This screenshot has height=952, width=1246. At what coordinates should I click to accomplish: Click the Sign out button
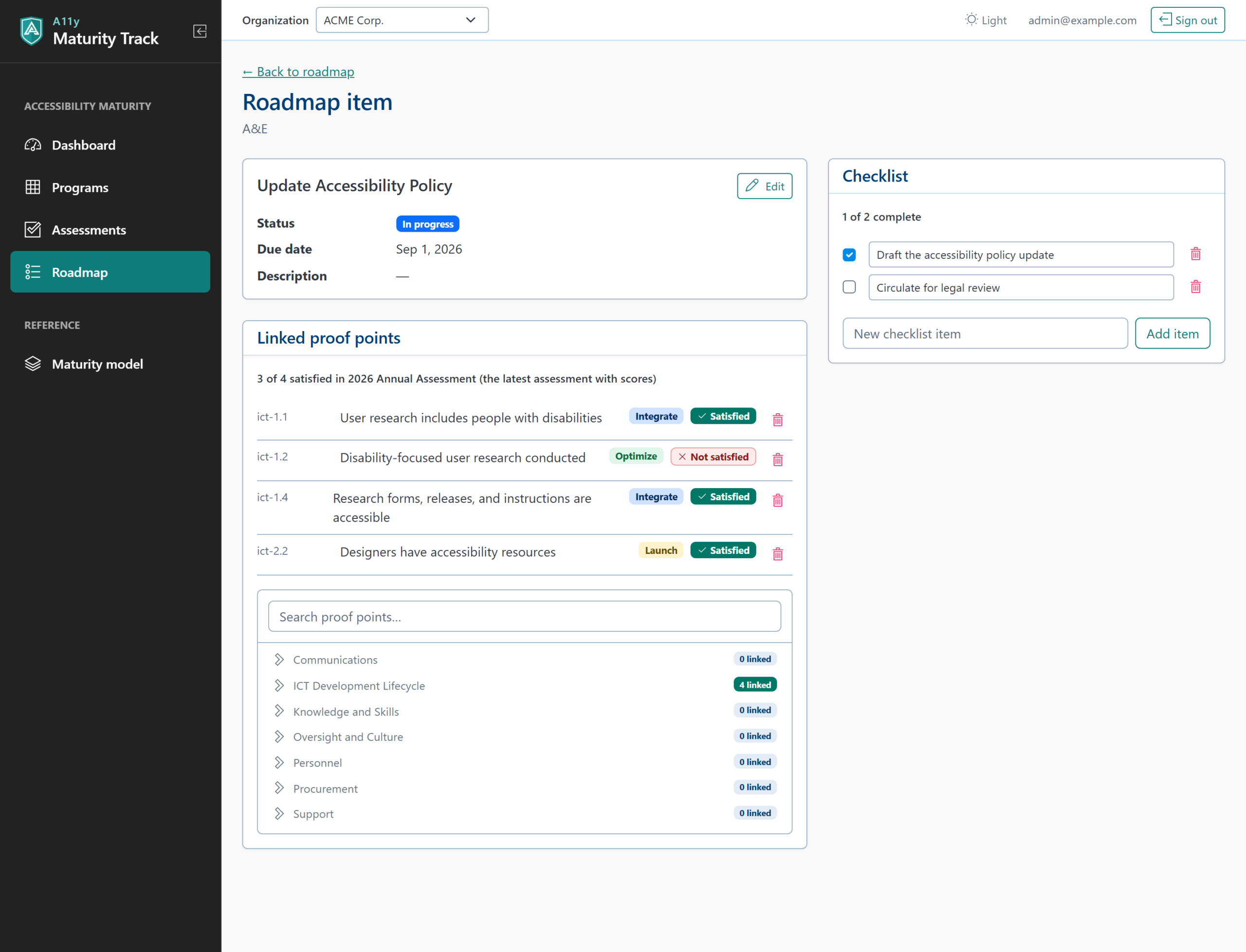1187,20
